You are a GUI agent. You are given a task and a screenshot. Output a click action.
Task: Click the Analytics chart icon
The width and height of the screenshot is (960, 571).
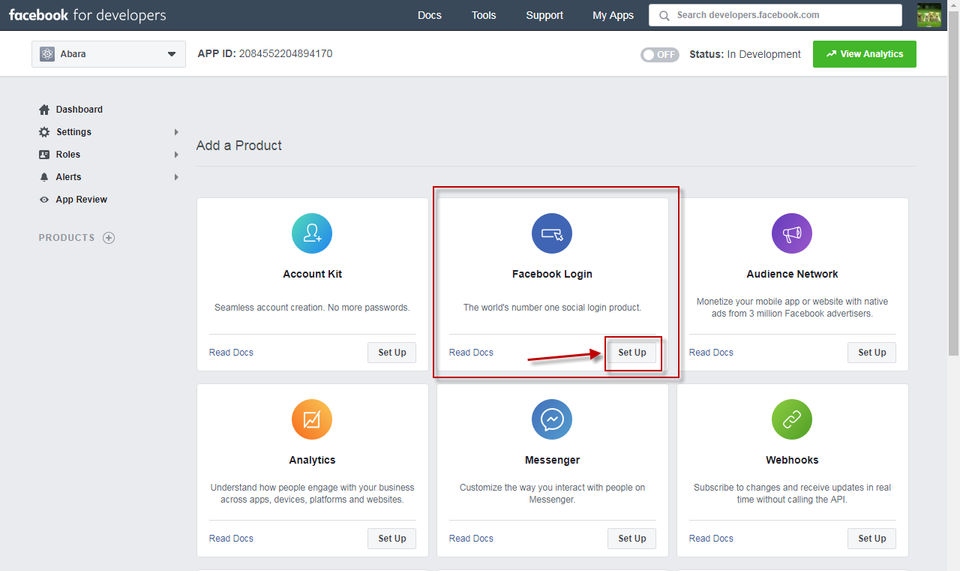[x=312, y=420]
